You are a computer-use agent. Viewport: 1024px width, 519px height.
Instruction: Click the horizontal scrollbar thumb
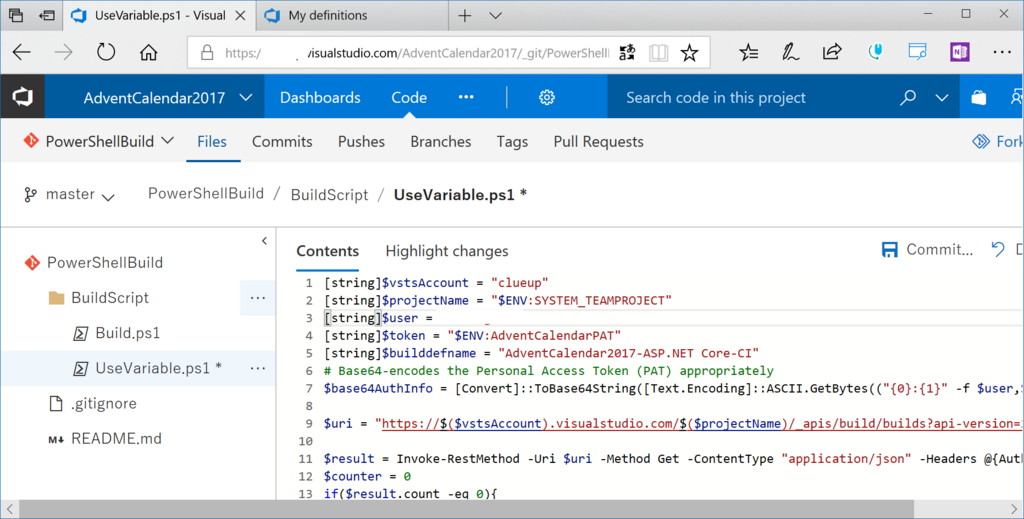coord(466,509)
